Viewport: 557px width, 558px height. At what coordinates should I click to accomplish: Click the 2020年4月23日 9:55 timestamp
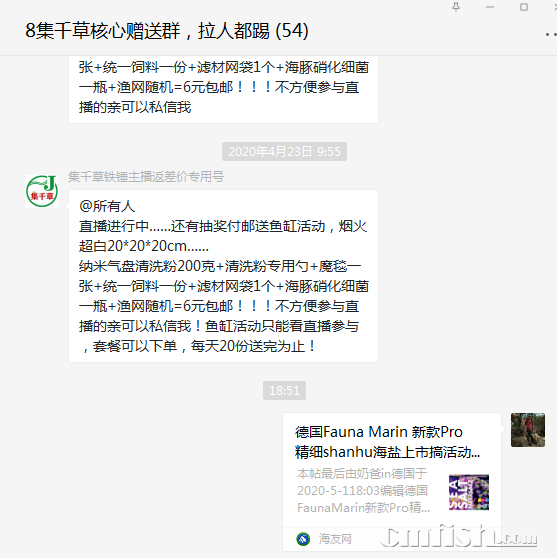[284, 152]
